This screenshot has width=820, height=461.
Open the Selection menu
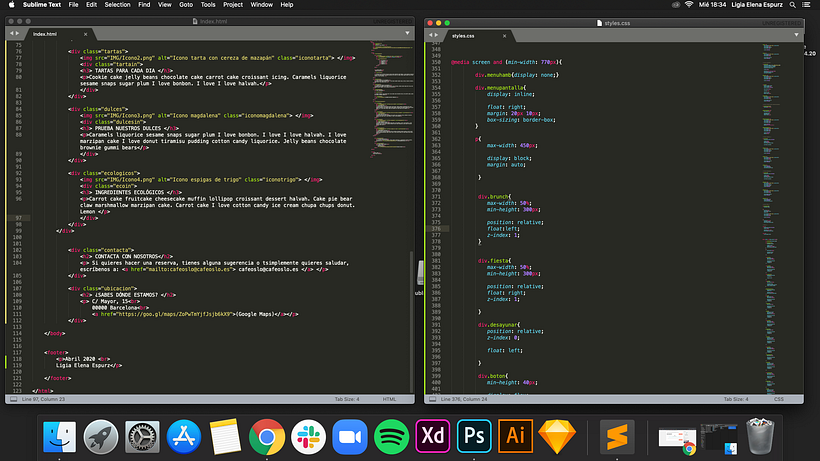point(117,5)
